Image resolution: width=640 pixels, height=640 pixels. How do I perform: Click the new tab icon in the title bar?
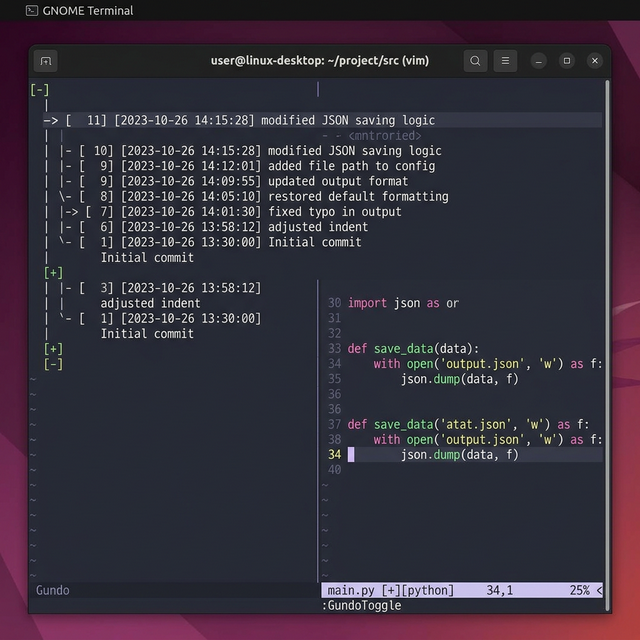click(x=46, y=61)
